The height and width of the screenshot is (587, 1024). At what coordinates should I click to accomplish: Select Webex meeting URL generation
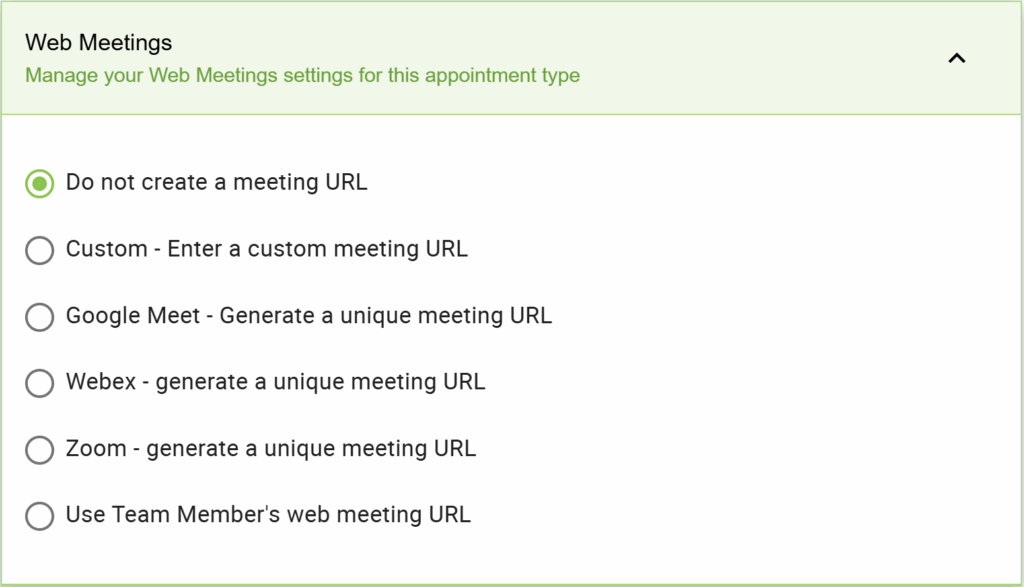coord(39,383)
